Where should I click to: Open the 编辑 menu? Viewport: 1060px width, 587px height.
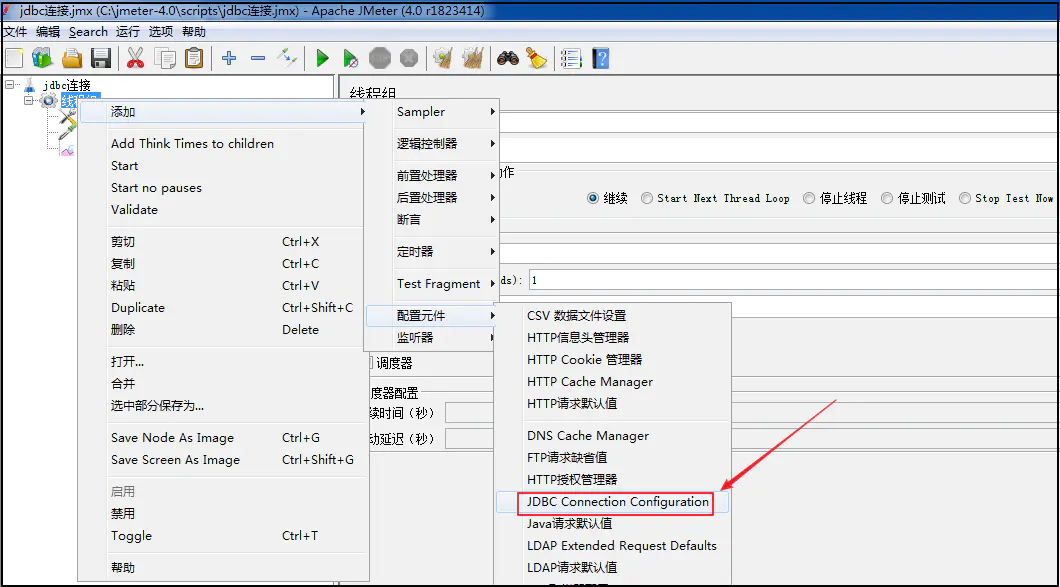(48, 32)
